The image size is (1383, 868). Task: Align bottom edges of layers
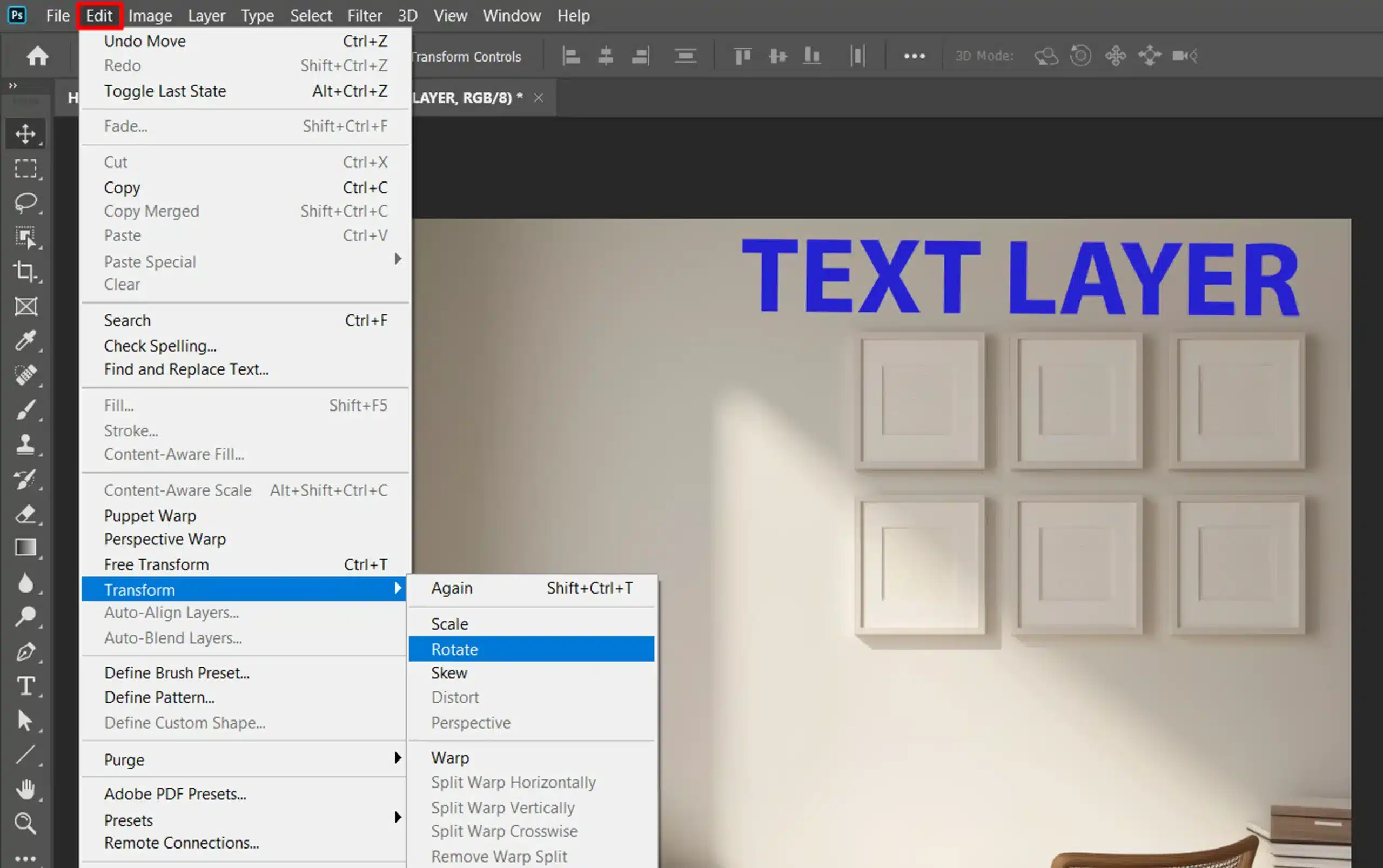click(812, 56)
